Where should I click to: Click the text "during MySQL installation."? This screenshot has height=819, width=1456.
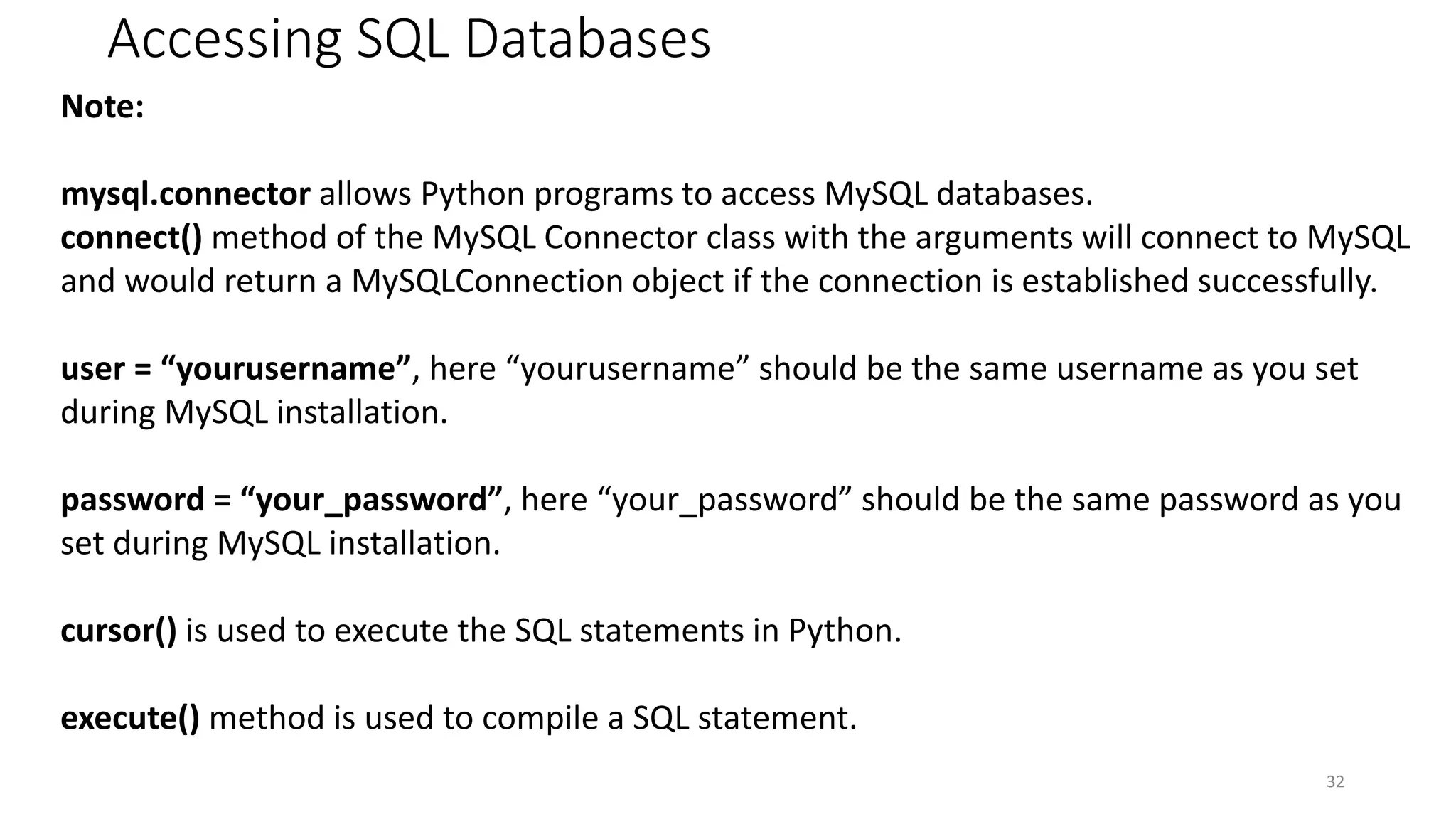(254, 412)
